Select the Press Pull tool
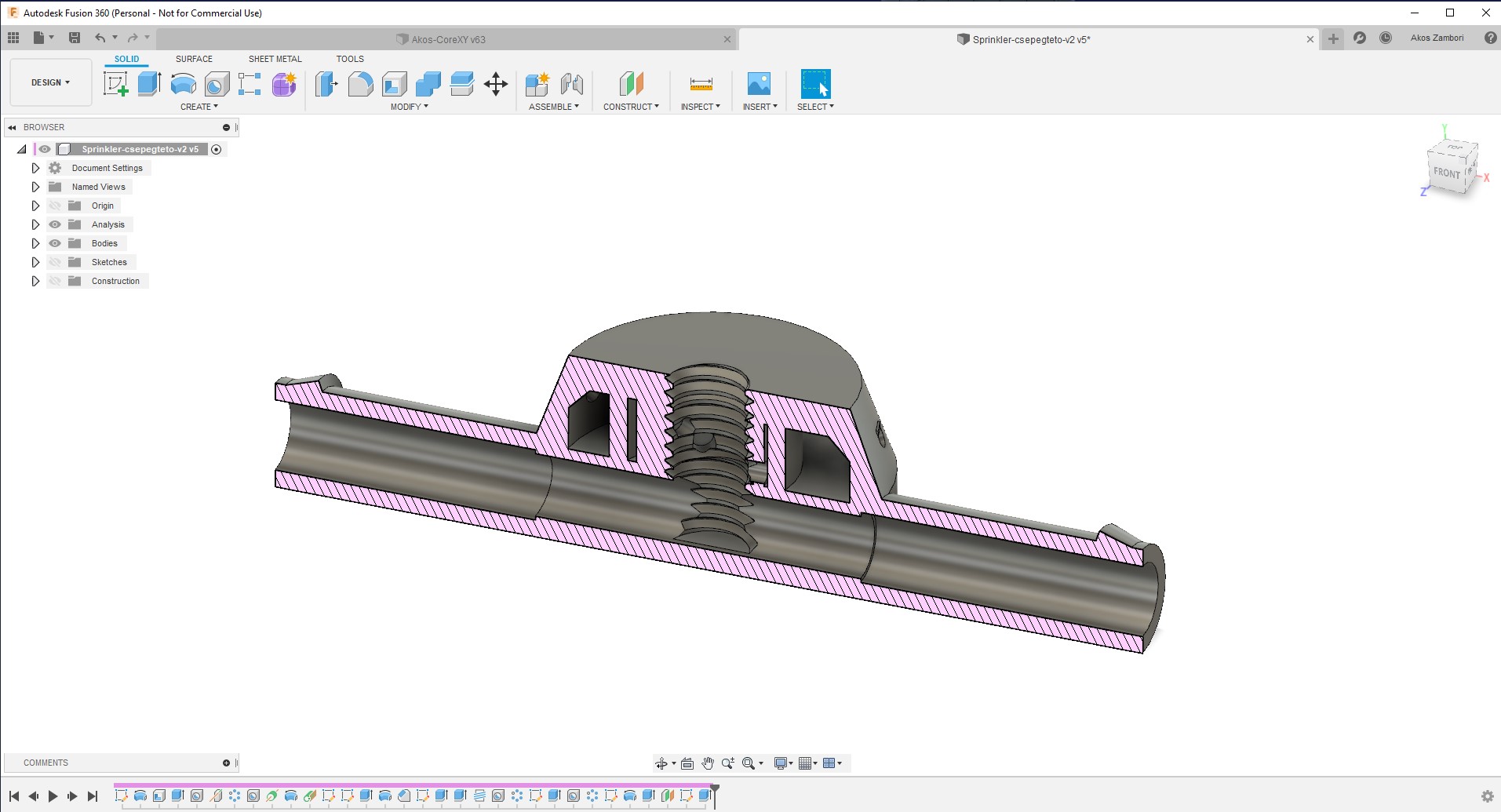1501x812 pixels. coord(326,84)
